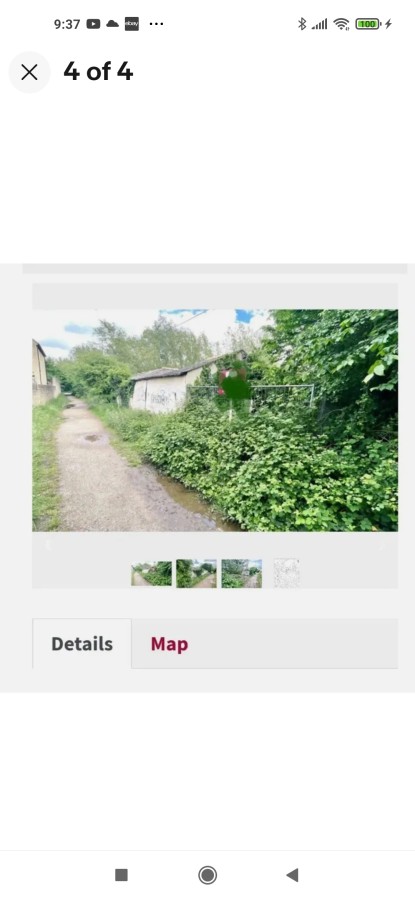Open the eBay notification icon
The image size is (415, 900).
pyautogui.click(x=132, y=24)
